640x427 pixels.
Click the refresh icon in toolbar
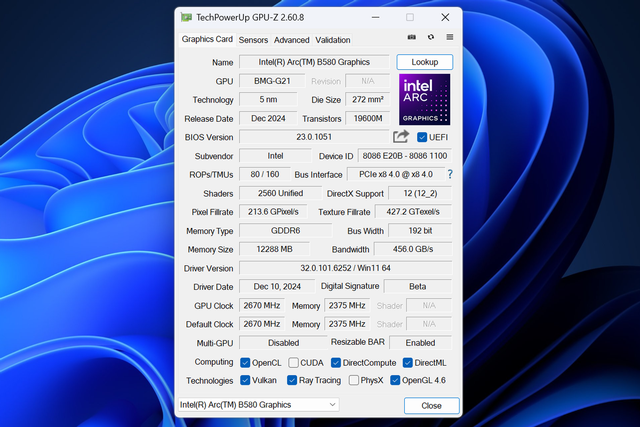431,37
